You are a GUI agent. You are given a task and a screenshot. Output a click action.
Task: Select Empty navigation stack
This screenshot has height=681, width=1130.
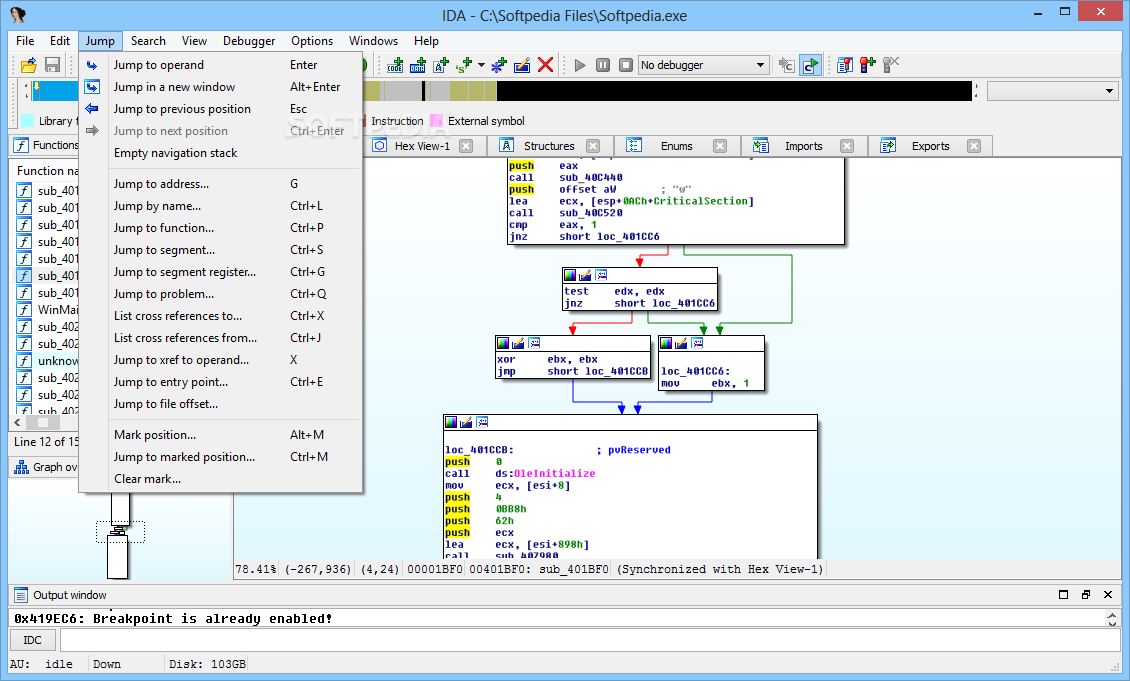pos(221,153)
